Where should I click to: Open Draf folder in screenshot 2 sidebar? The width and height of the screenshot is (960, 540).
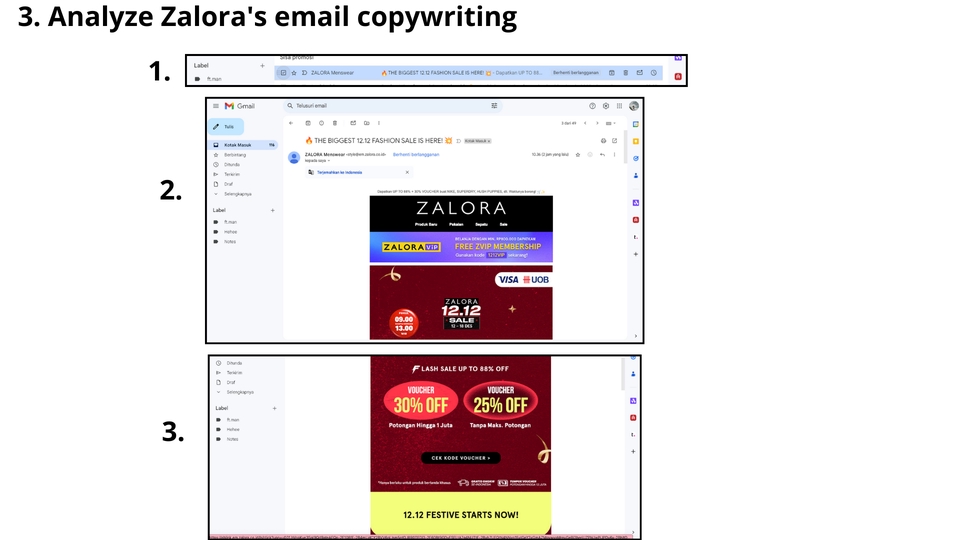tap(228, 184)
